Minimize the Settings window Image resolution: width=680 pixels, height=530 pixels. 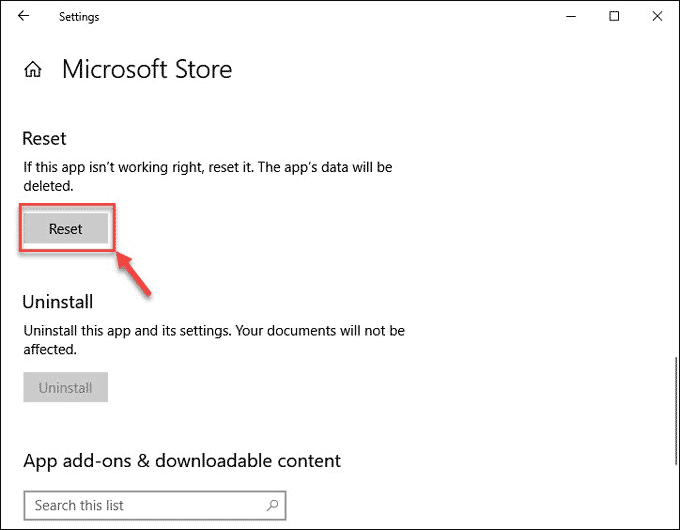[x=571, y=16]
